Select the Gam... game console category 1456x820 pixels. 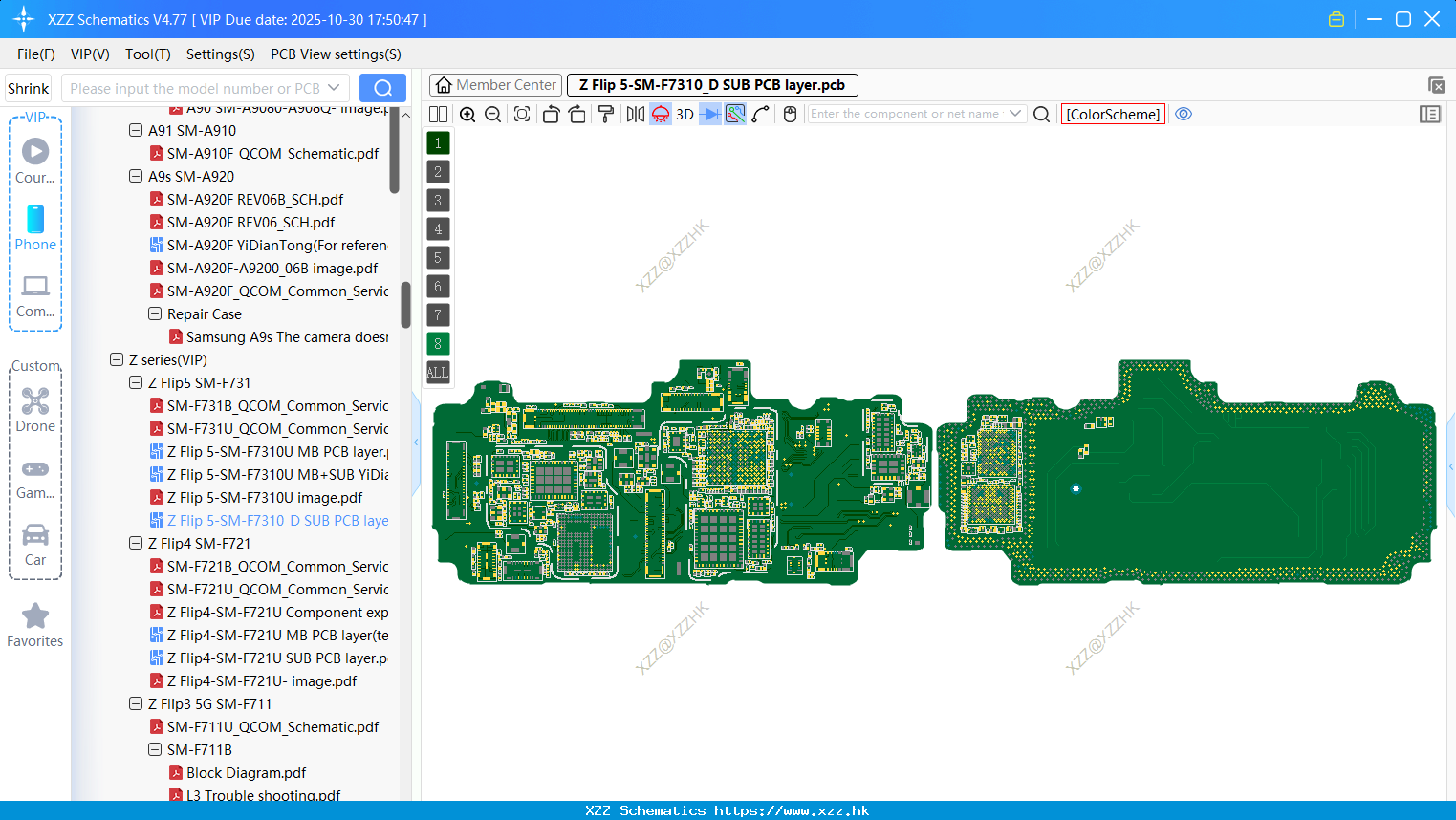tap(35, 478)
